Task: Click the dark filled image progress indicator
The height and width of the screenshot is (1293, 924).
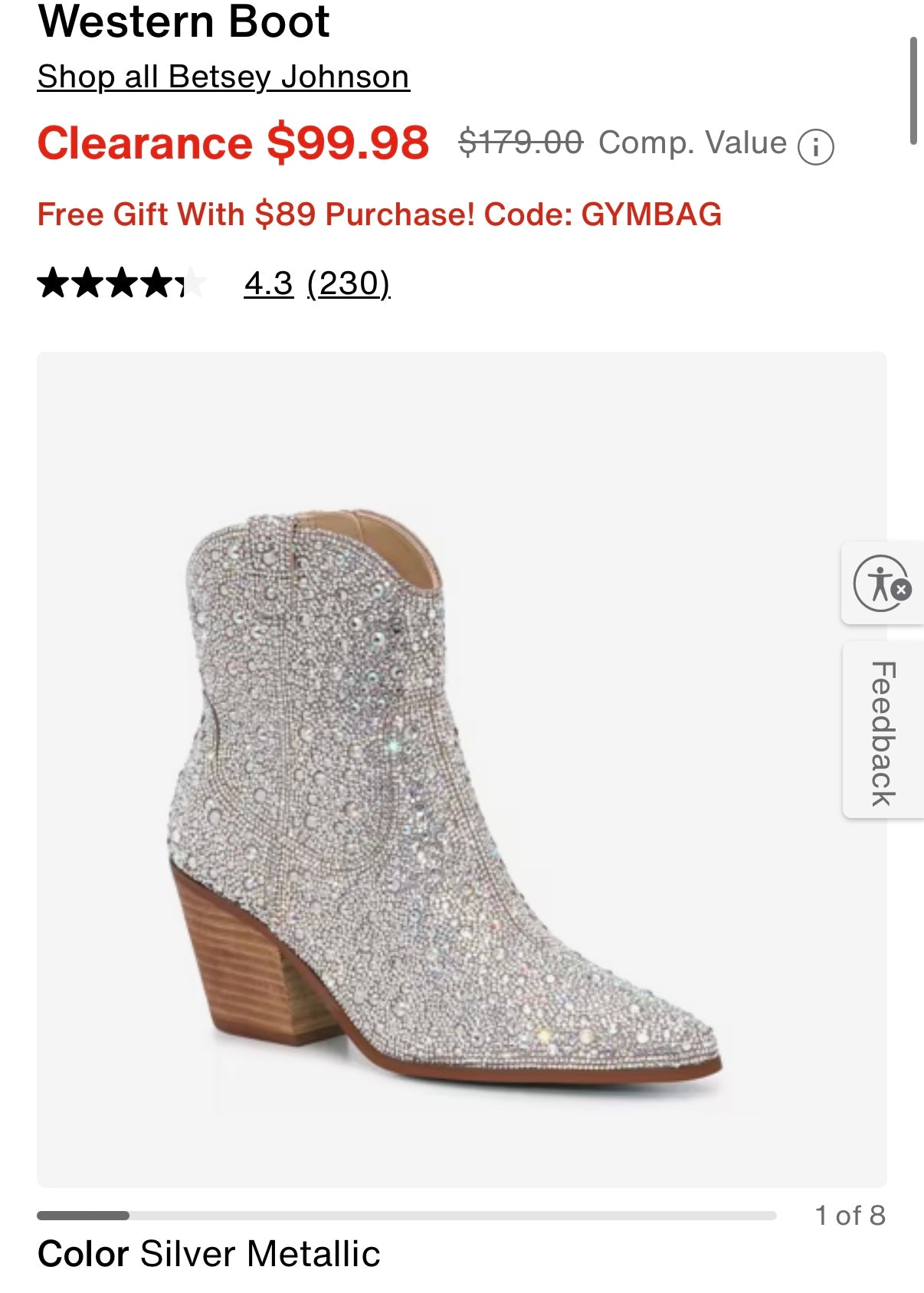Action: pos(83,1216)
